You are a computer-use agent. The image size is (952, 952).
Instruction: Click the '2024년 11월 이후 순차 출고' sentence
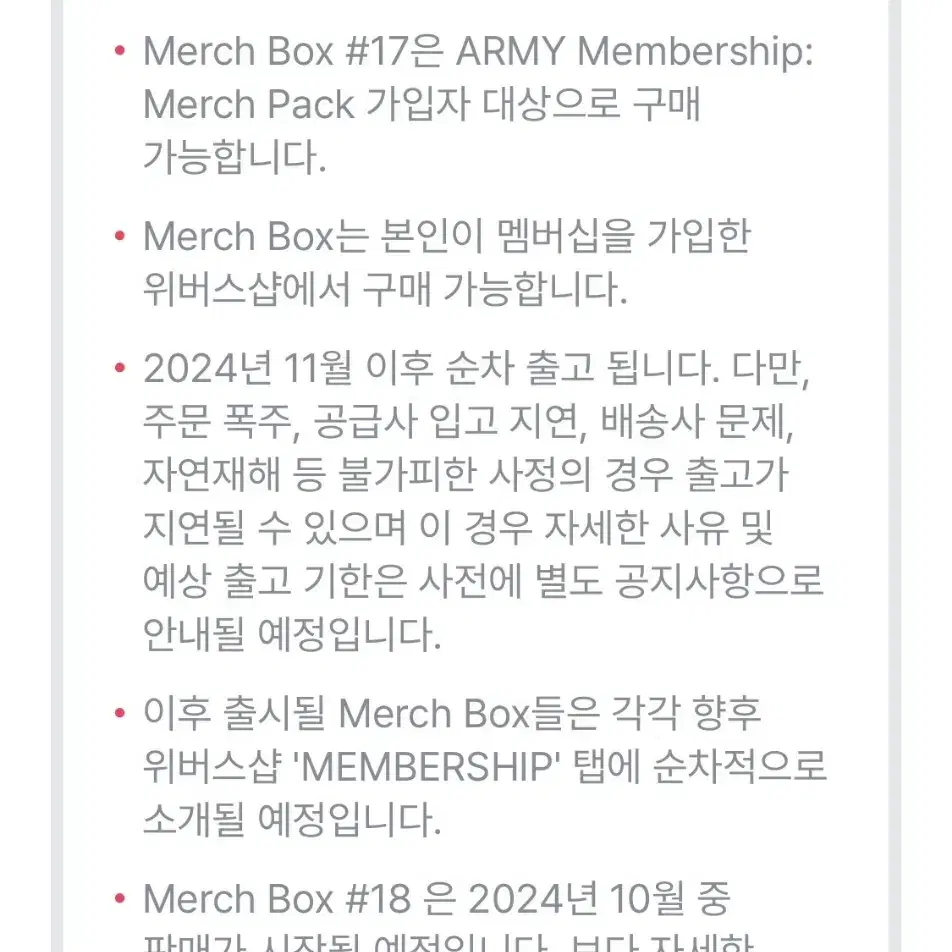[x=368, y=369]
